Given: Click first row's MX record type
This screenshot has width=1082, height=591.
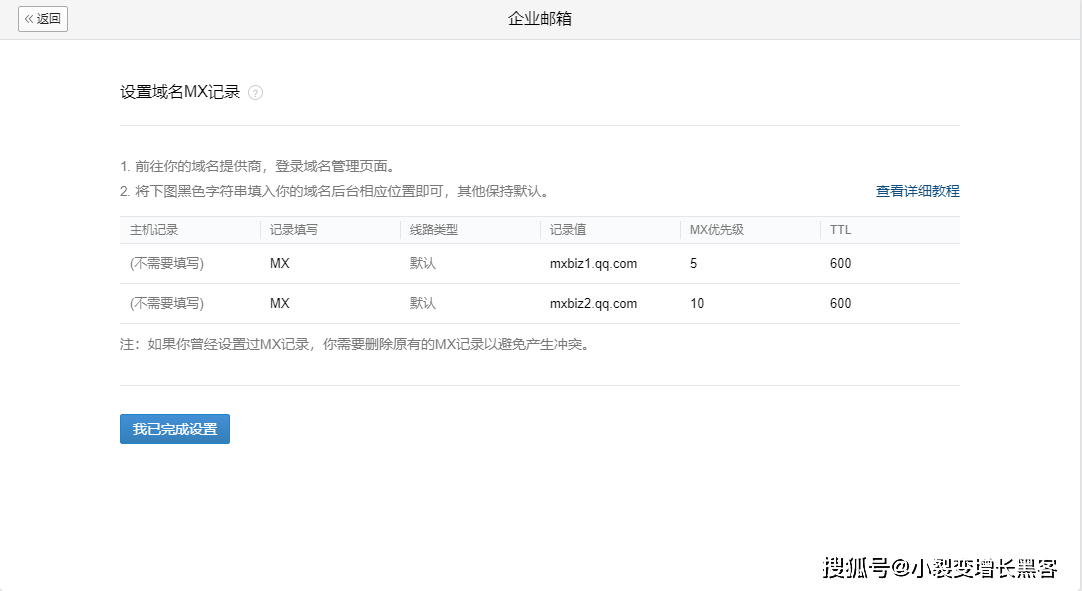Looking at the screenshot, I should pos(280,264).
